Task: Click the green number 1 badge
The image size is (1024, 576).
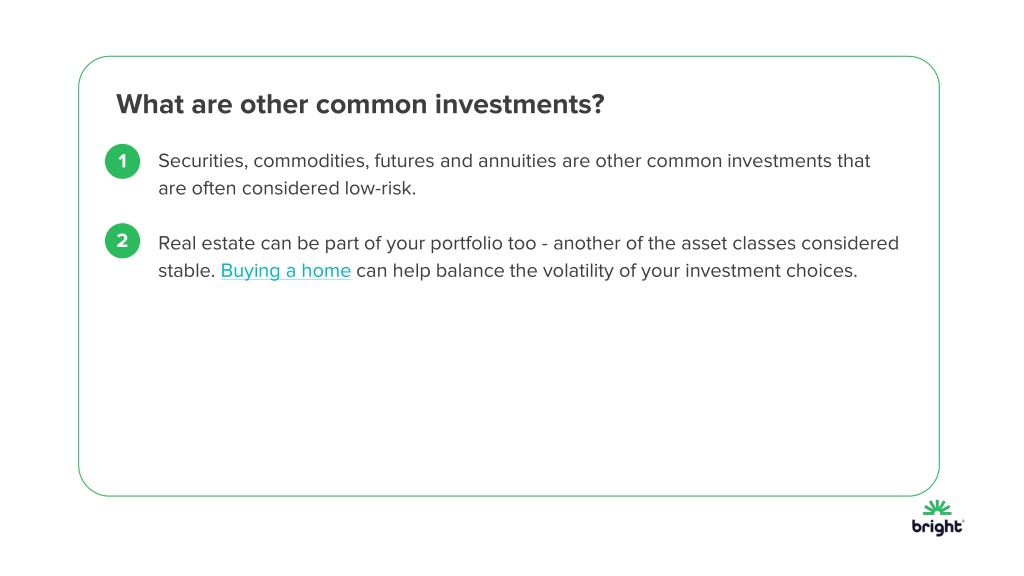Action: tap(122, 161)
